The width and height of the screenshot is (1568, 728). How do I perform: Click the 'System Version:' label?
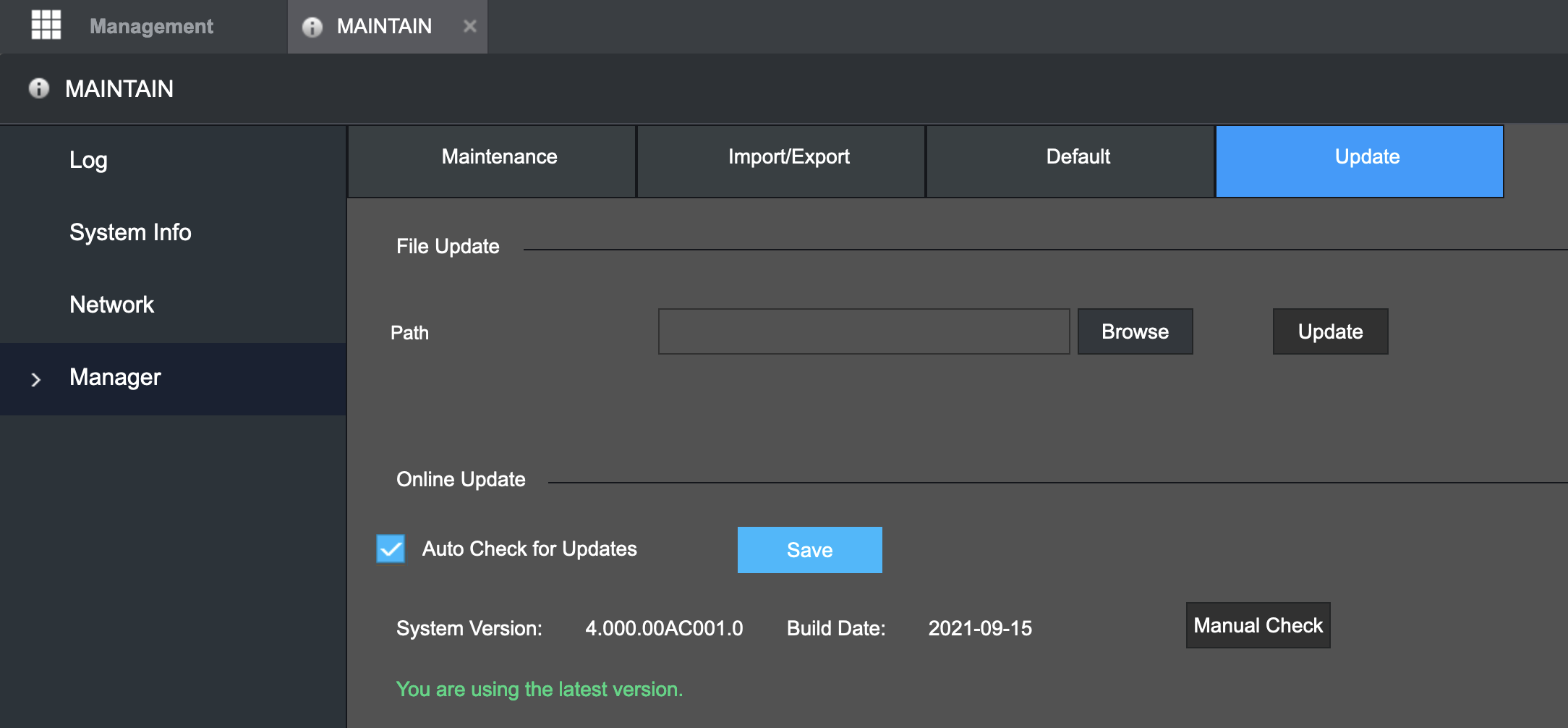click(x=469, y=628)
